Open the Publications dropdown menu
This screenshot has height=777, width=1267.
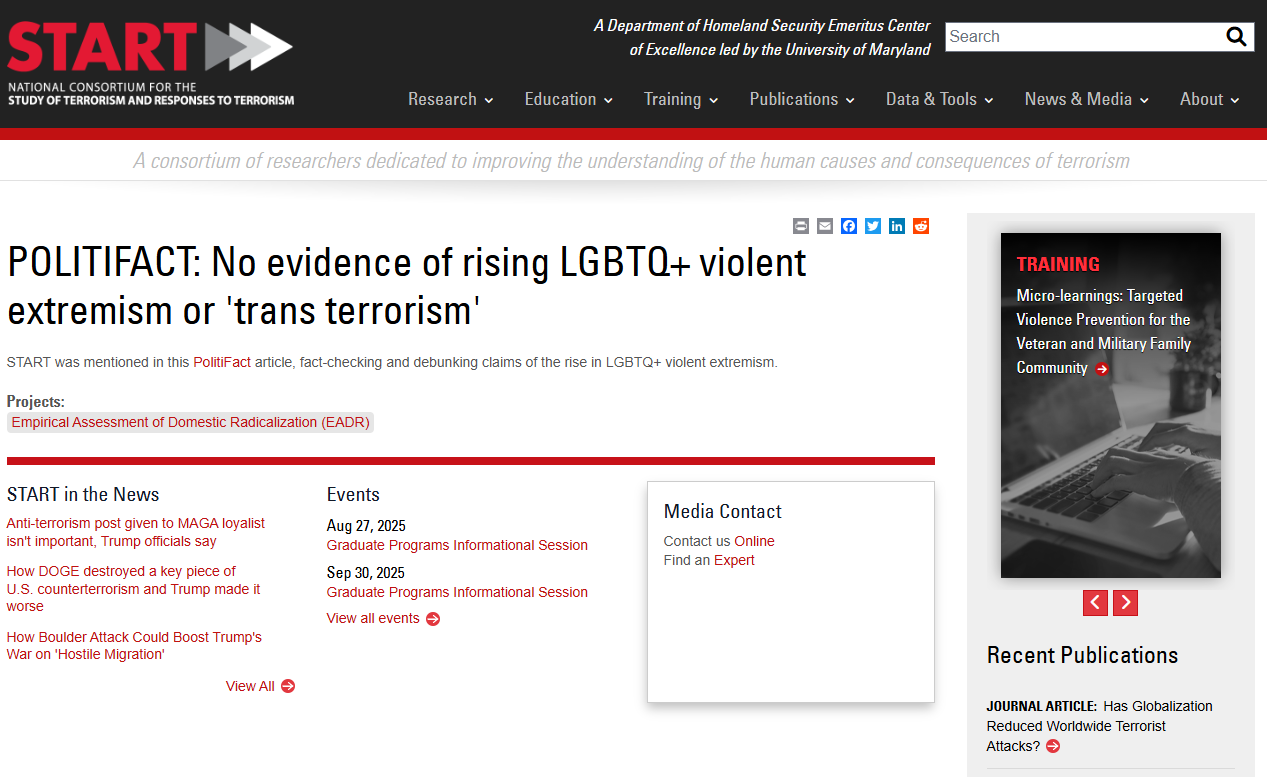point(802,99)
